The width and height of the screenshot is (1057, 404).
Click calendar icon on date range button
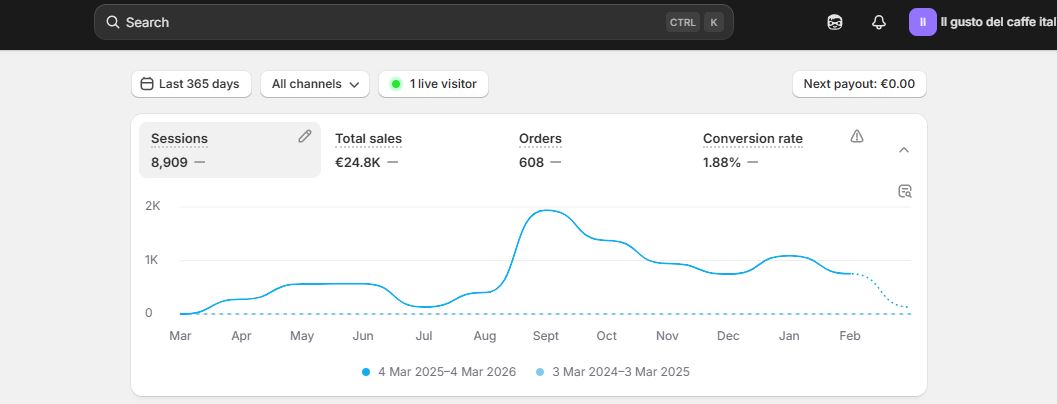pos(146,84)
